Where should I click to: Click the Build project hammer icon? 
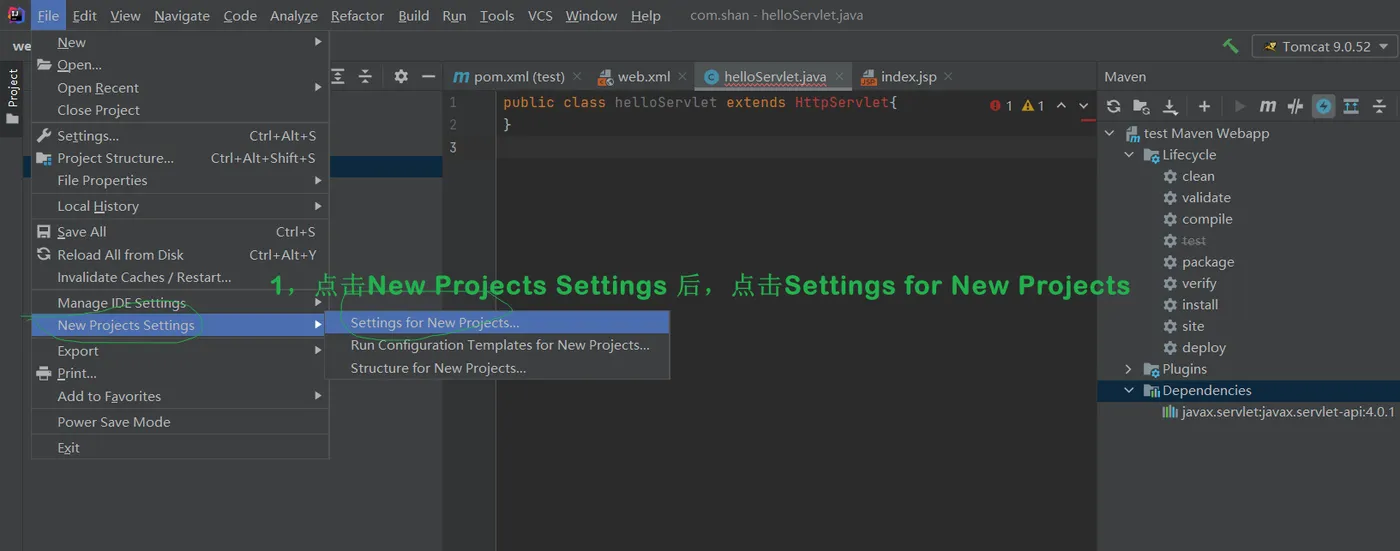point(1230,47)
